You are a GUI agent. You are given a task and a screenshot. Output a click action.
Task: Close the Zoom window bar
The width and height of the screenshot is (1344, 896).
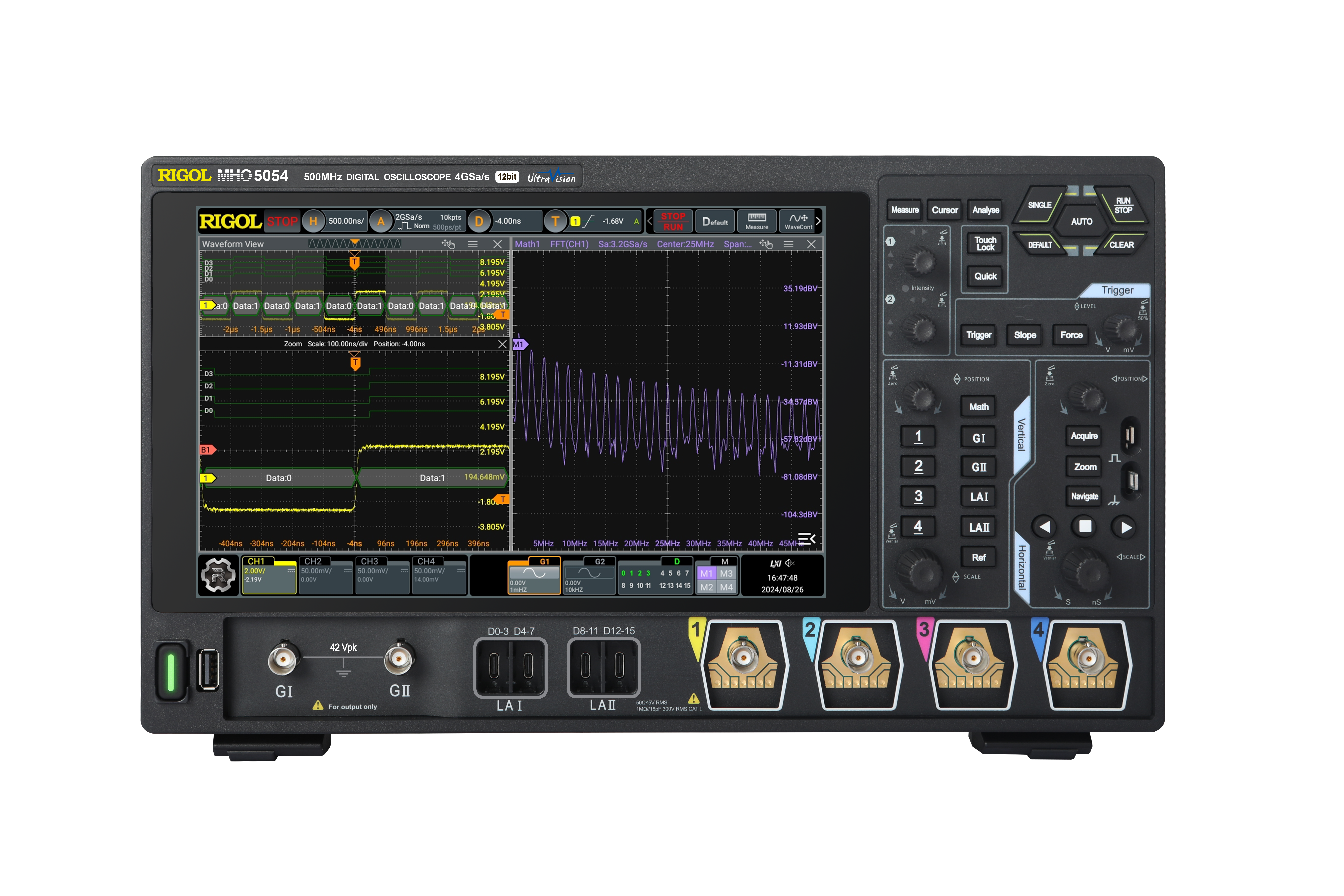click(x=502, y=344)
